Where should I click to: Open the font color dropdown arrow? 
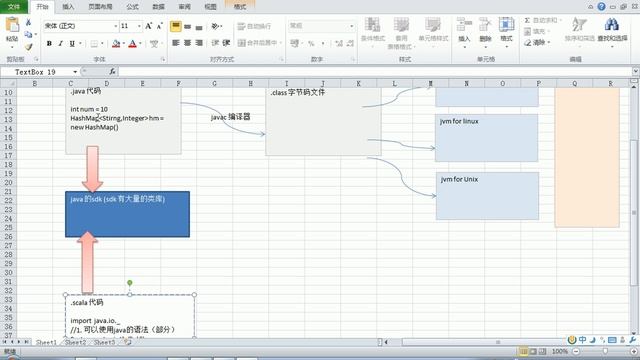140,43
